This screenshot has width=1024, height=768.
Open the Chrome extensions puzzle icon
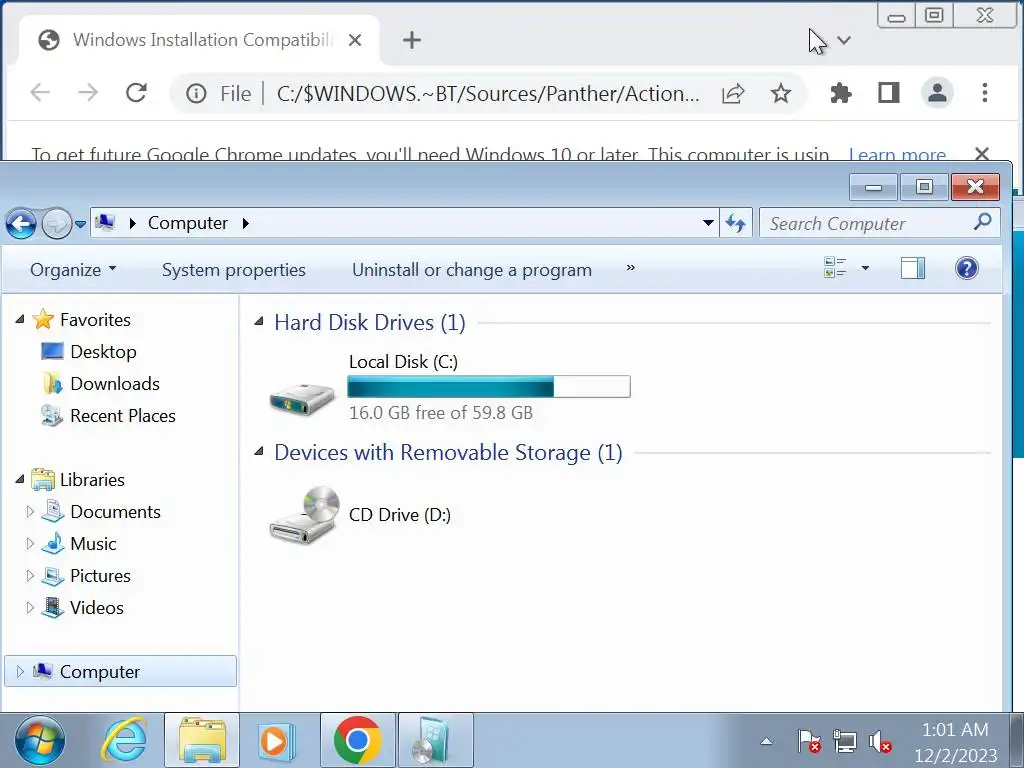(840, 93)
